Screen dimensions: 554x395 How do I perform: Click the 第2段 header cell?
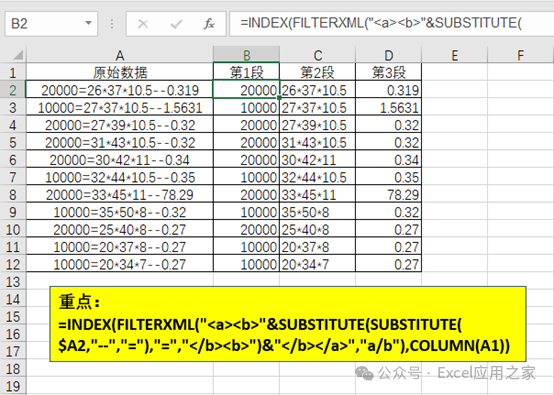(x=317, y=72)
